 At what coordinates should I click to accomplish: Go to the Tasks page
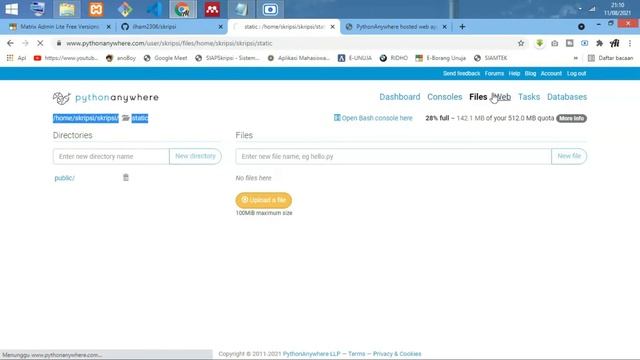529,97
